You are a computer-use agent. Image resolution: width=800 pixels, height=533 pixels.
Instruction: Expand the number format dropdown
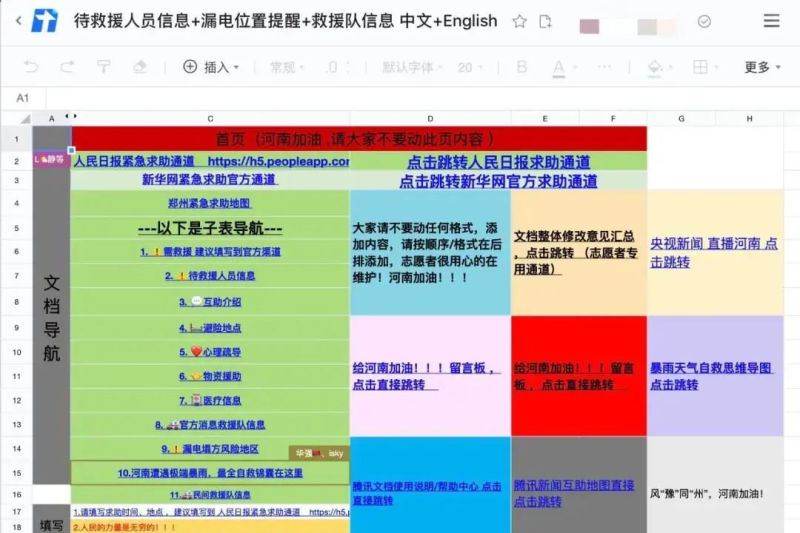pyautogui.click(x=287, y=67)
